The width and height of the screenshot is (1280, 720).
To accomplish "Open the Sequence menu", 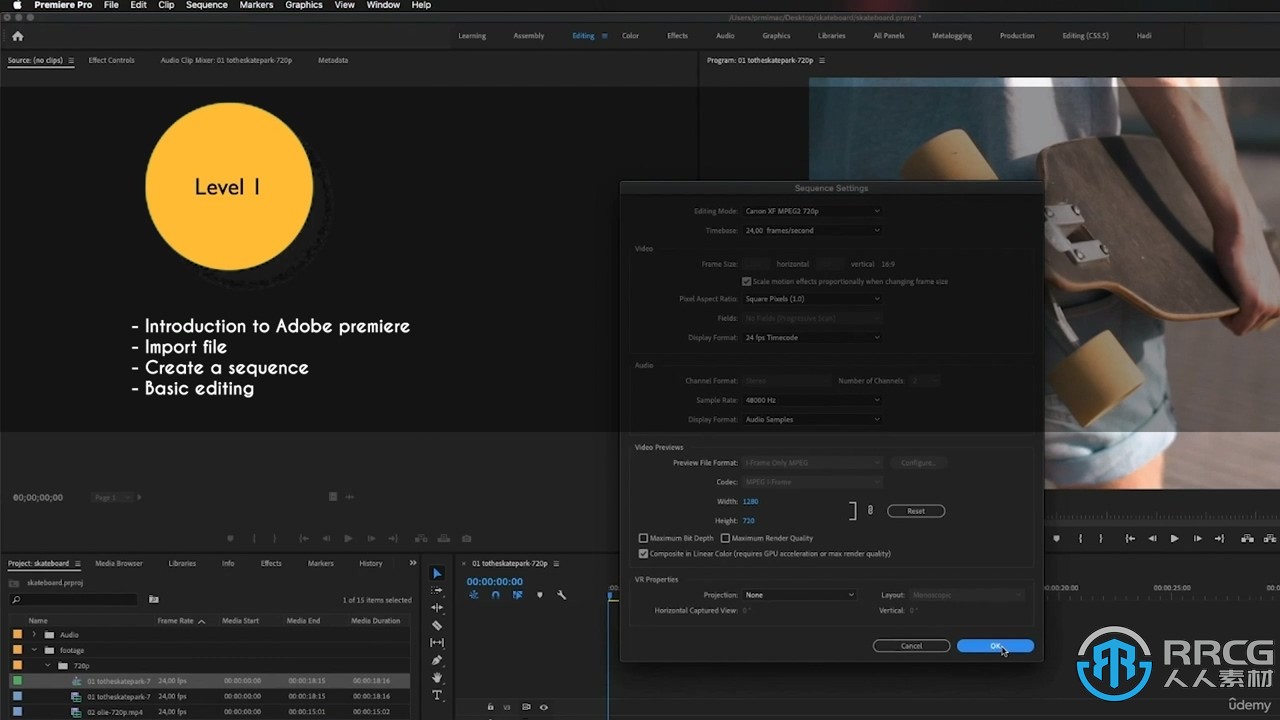I will [207, 5].
